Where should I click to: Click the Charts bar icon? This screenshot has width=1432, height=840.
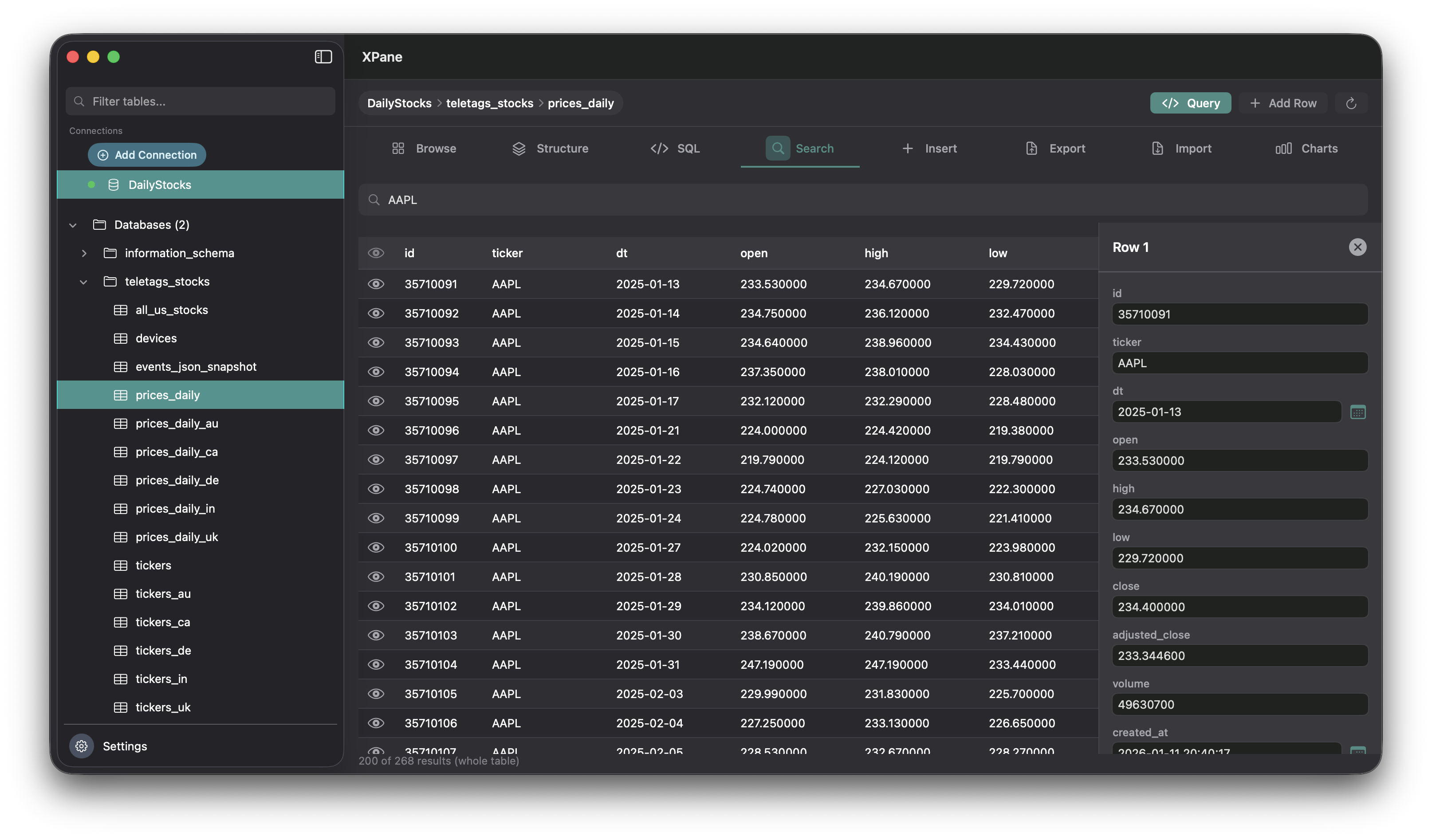coord(1283,148)
